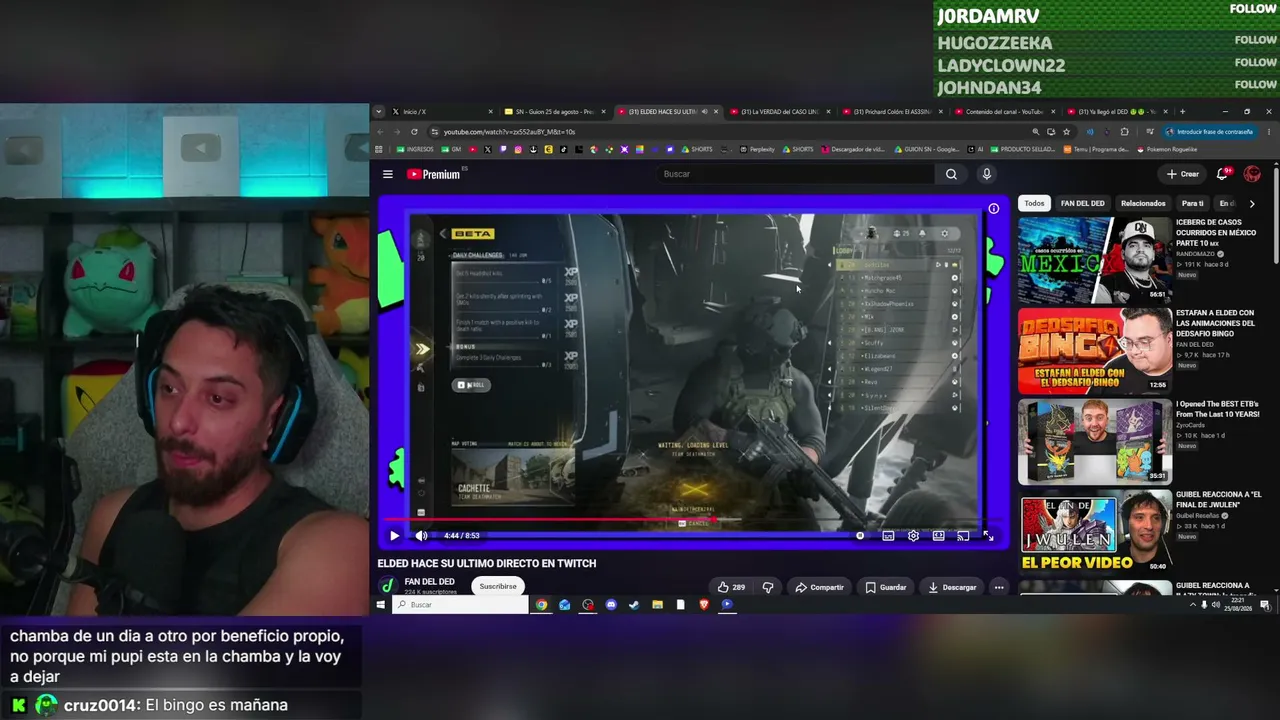Bookmark this page with the star icon
This screenshot has height=720, width=1280.
1066,132
